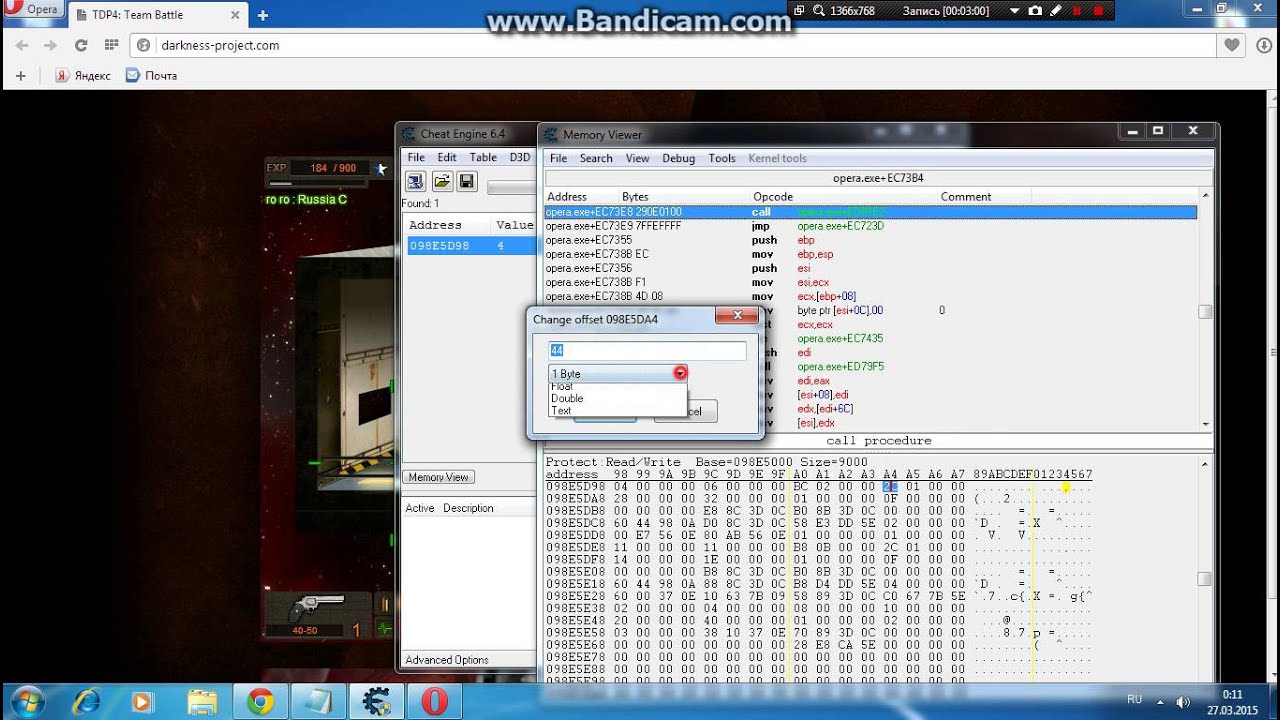The width and height of the screenshot is (1280, 720).
Task: Click hex row address 098E5DC8
Action: pyautogui.click(x=574, y=523)
